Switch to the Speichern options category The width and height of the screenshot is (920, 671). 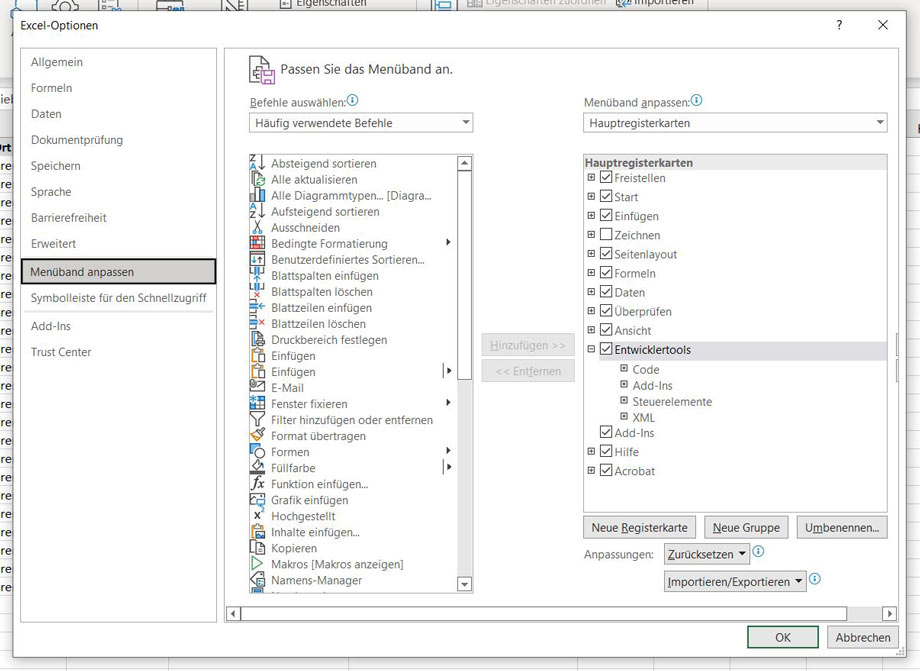[119, 166]
